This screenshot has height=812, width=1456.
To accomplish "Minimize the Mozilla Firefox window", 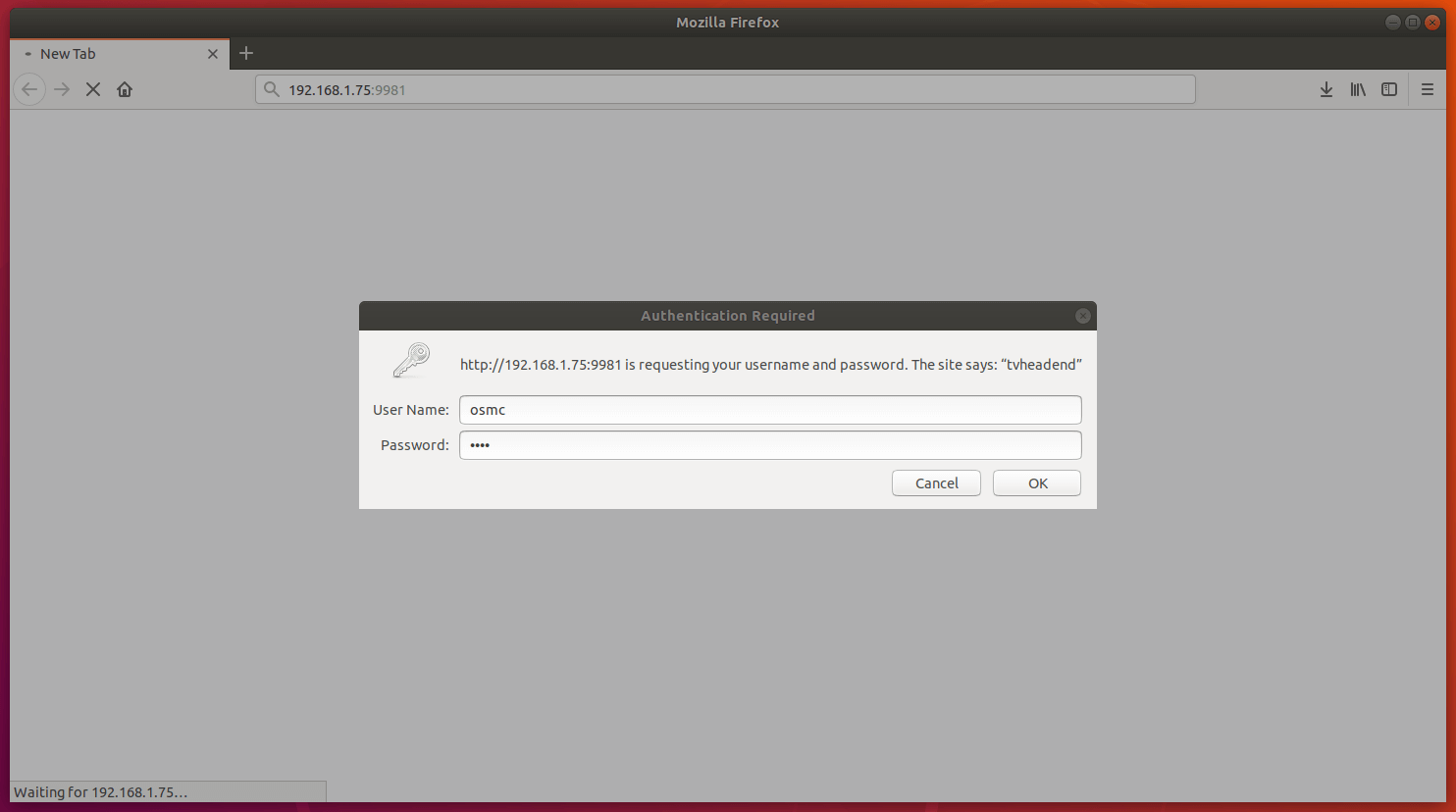I will [x=1392, y=23].
